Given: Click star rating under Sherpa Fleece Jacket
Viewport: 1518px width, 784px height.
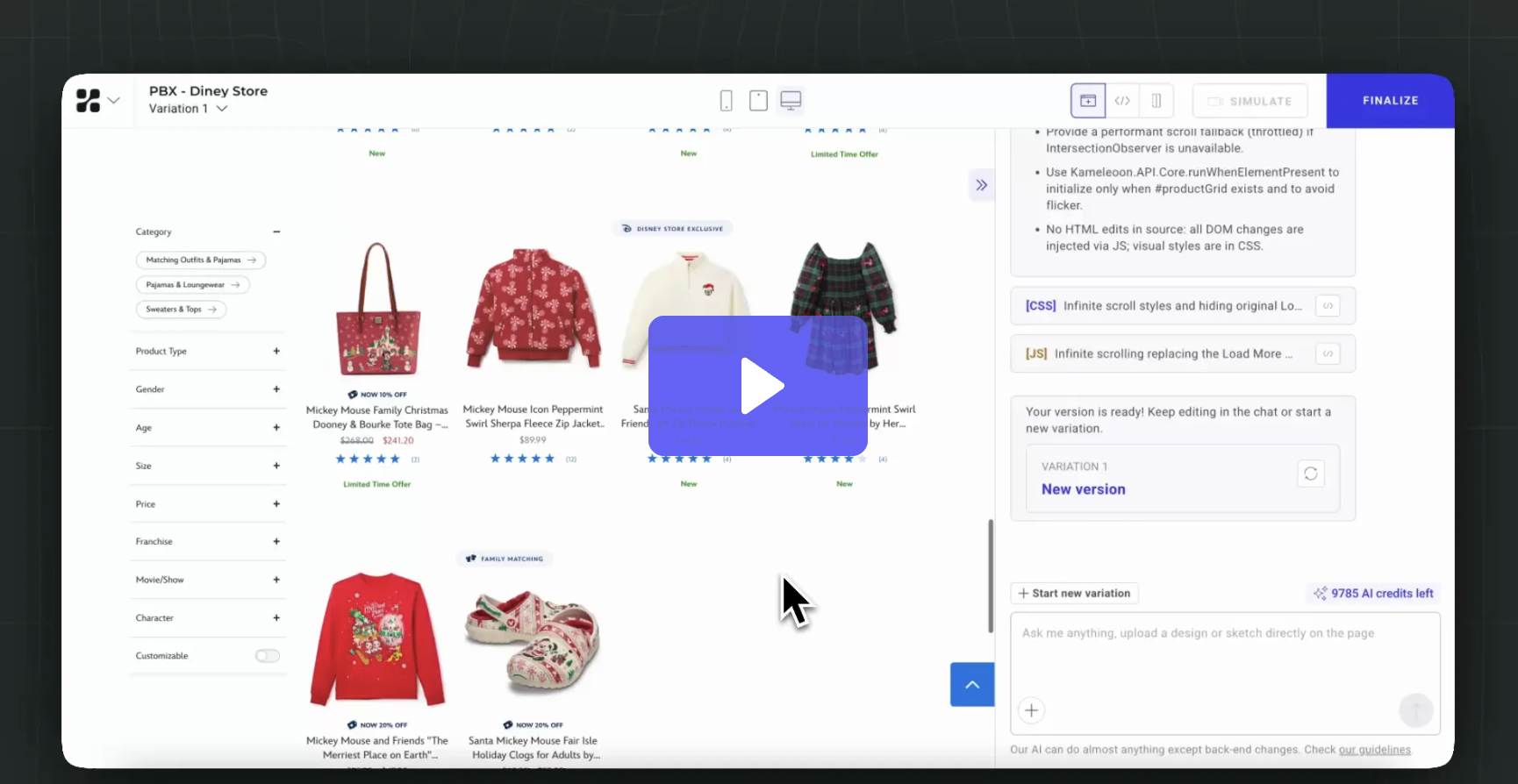Looking at the screenshot, I should point(522,459).
